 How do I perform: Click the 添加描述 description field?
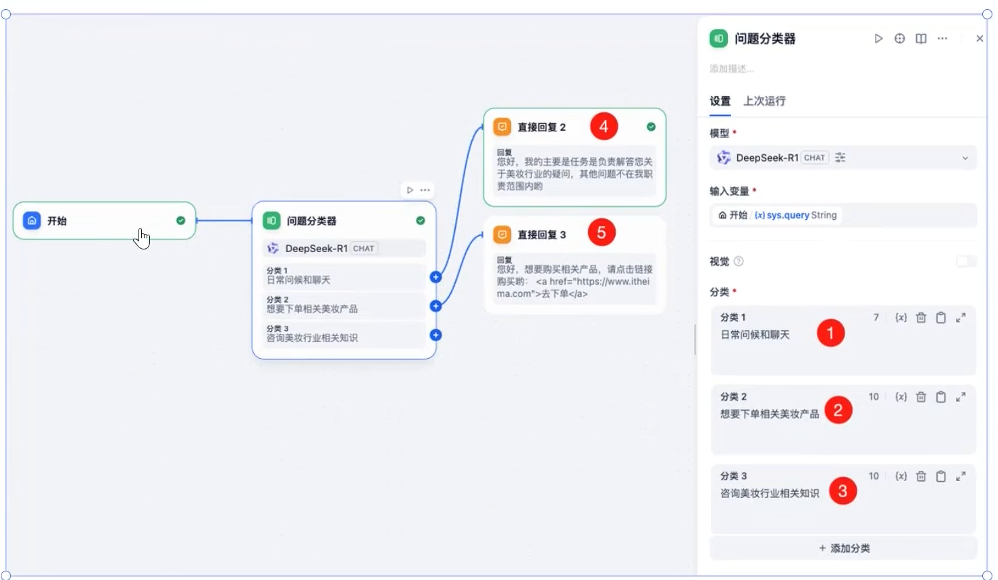[732, 69]
